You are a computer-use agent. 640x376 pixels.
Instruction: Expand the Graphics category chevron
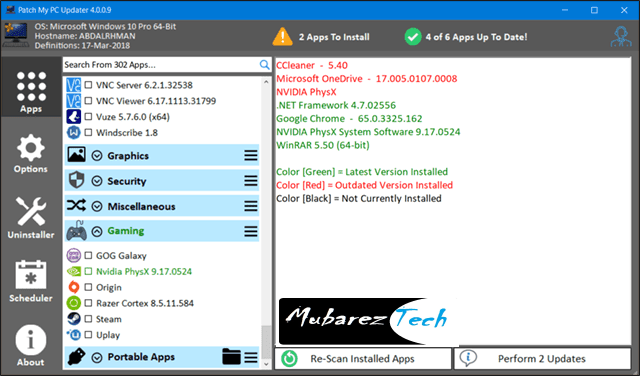click(x=97, y=156)
